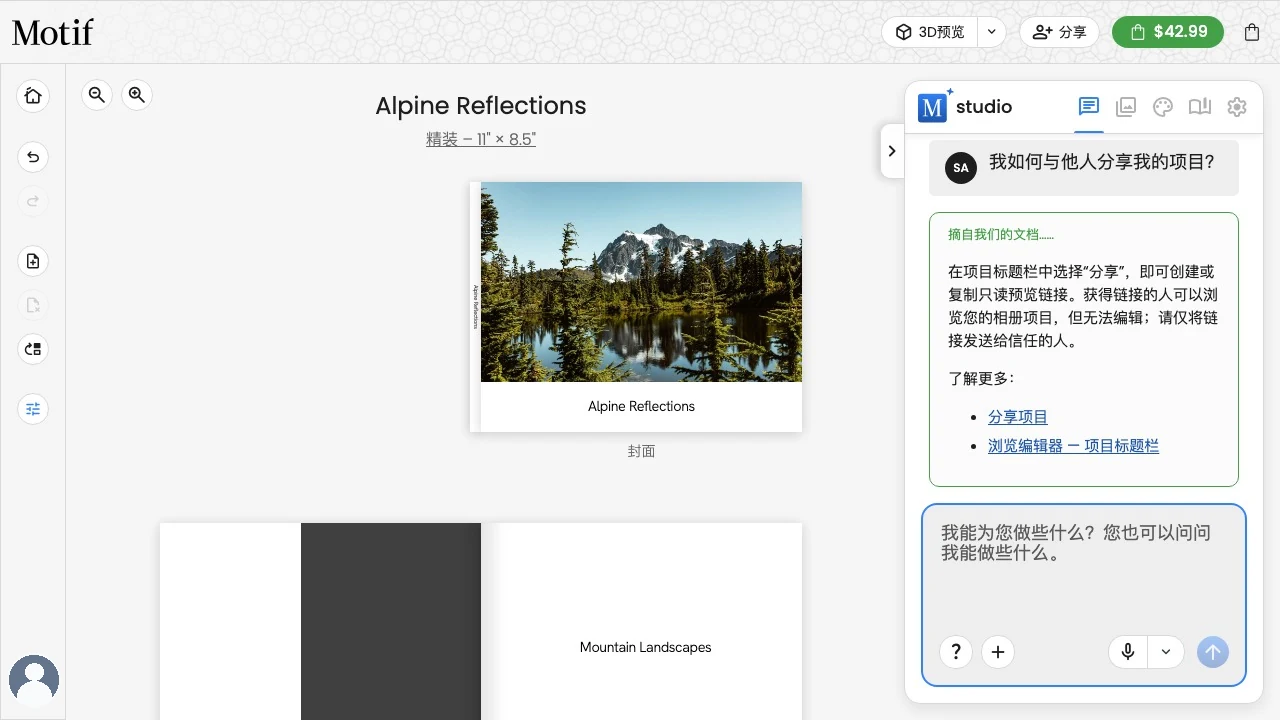Click the SA user avatar in chat
The width and height of the screenshot is (1280, 720).
coord(961,168)
